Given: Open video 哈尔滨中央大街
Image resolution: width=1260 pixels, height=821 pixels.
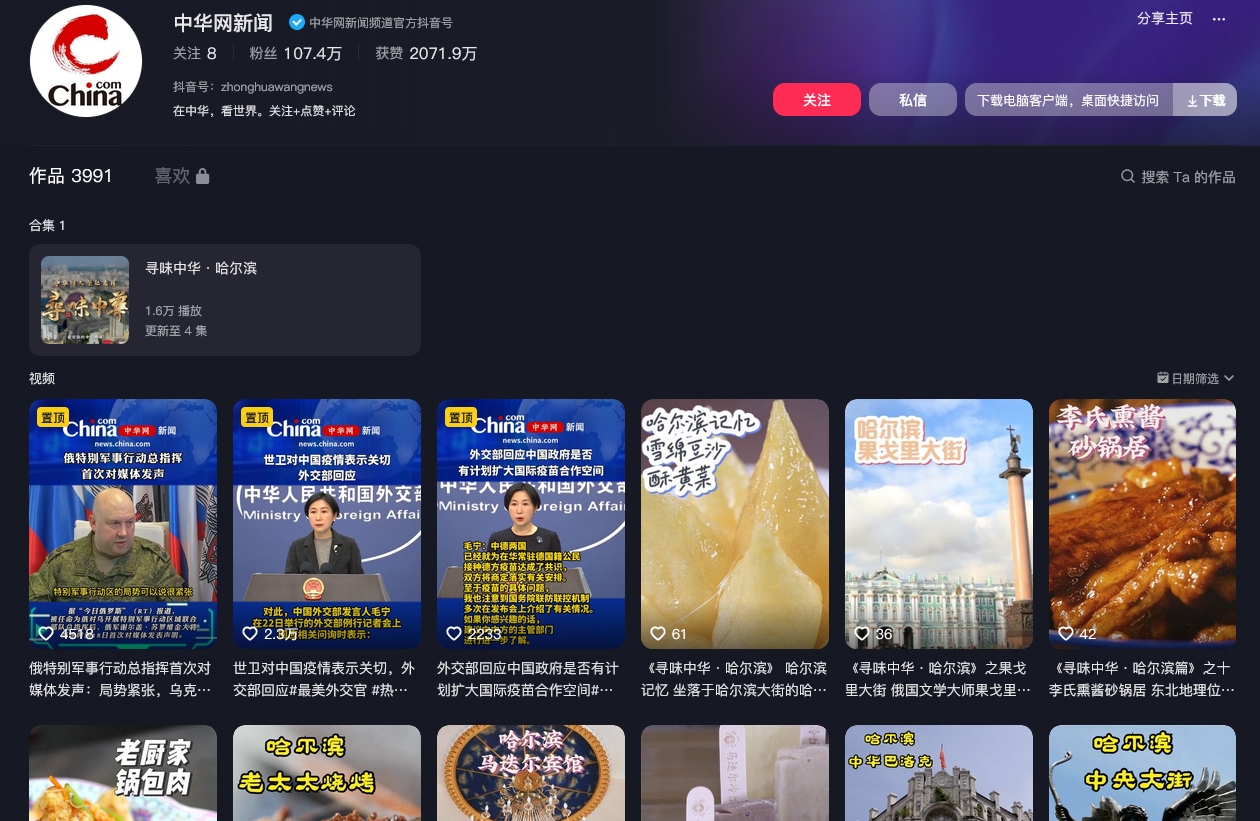Looking at the screenshot, I should pos(1143,773).
